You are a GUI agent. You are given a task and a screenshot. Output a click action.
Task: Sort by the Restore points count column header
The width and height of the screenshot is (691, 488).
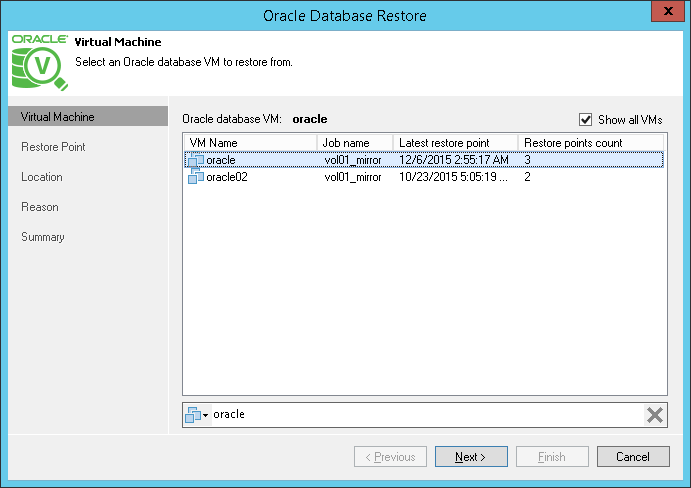[591, 143]
